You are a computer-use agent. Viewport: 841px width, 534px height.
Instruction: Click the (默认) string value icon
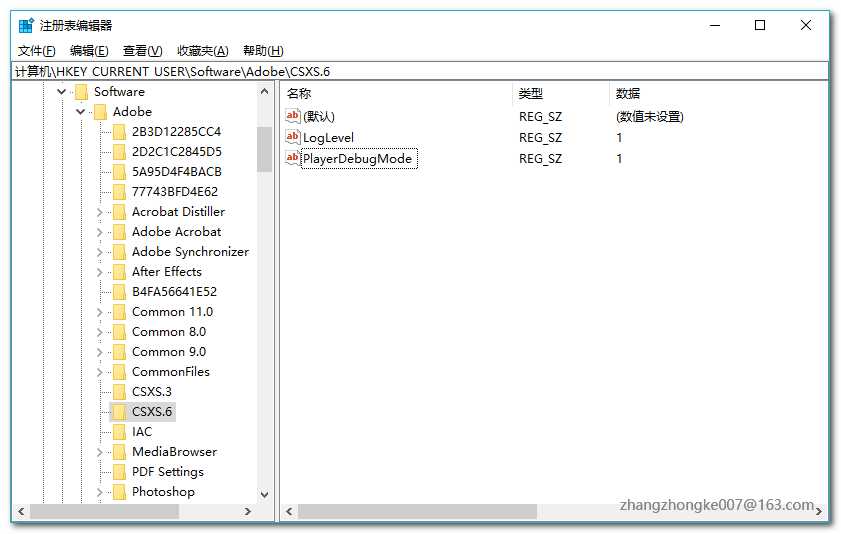(x=292, y=116)
